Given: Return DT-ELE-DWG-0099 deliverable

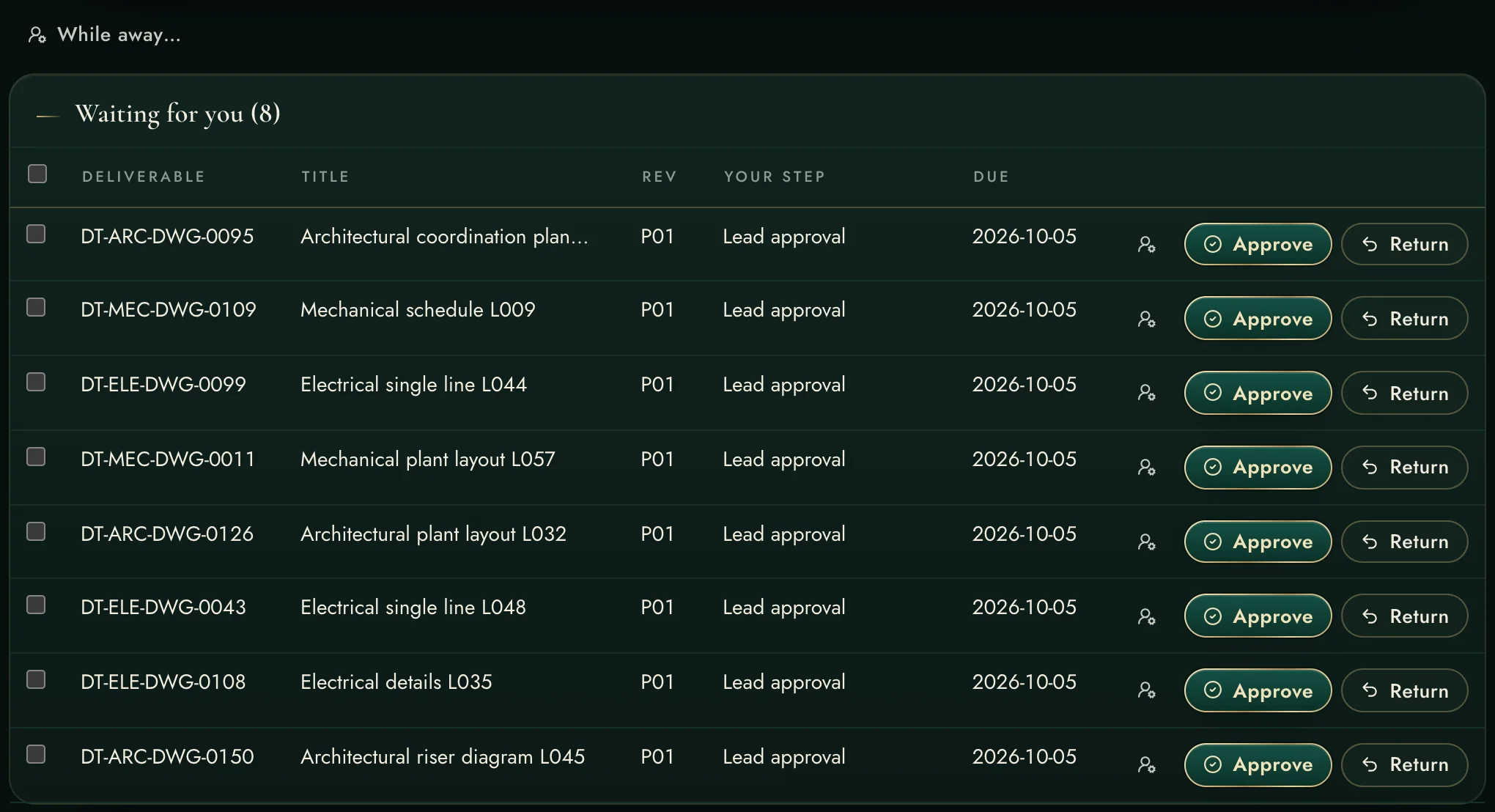Looking at the screenshot, I should [x=1404, y=393].
